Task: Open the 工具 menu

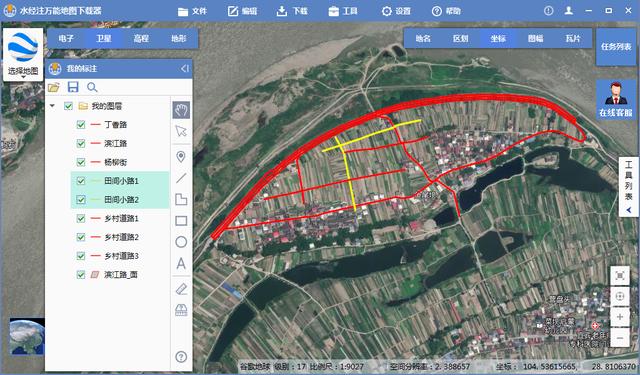Action: [x=343, y=11]
